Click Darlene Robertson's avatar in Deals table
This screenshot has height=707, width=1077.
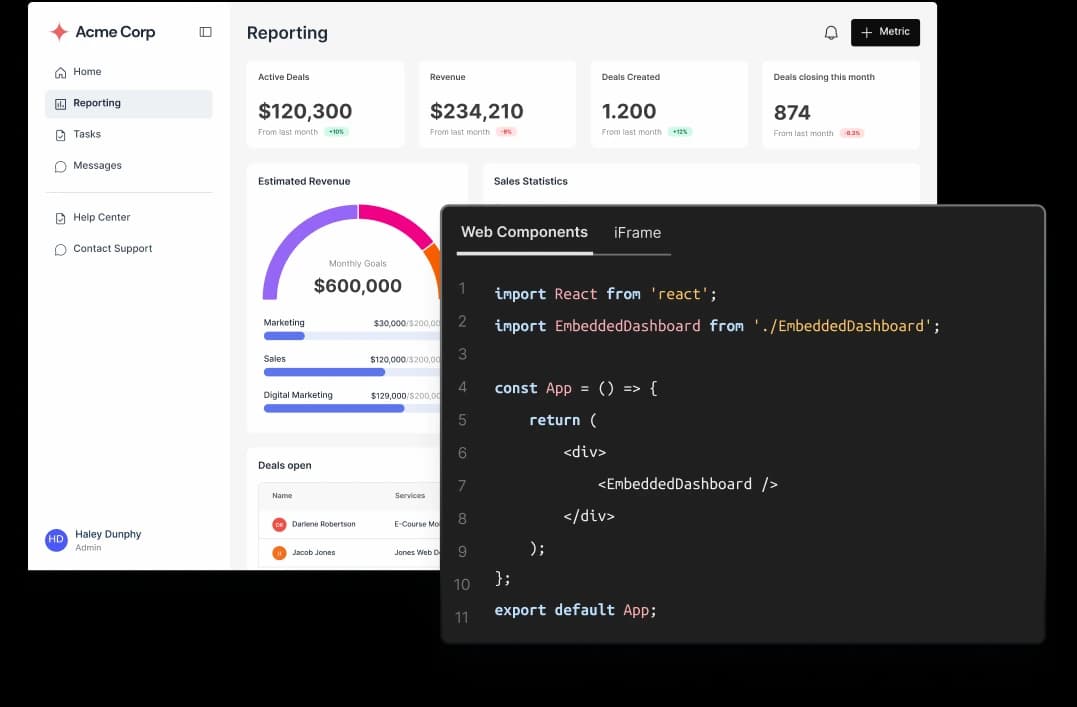(279, 524)
